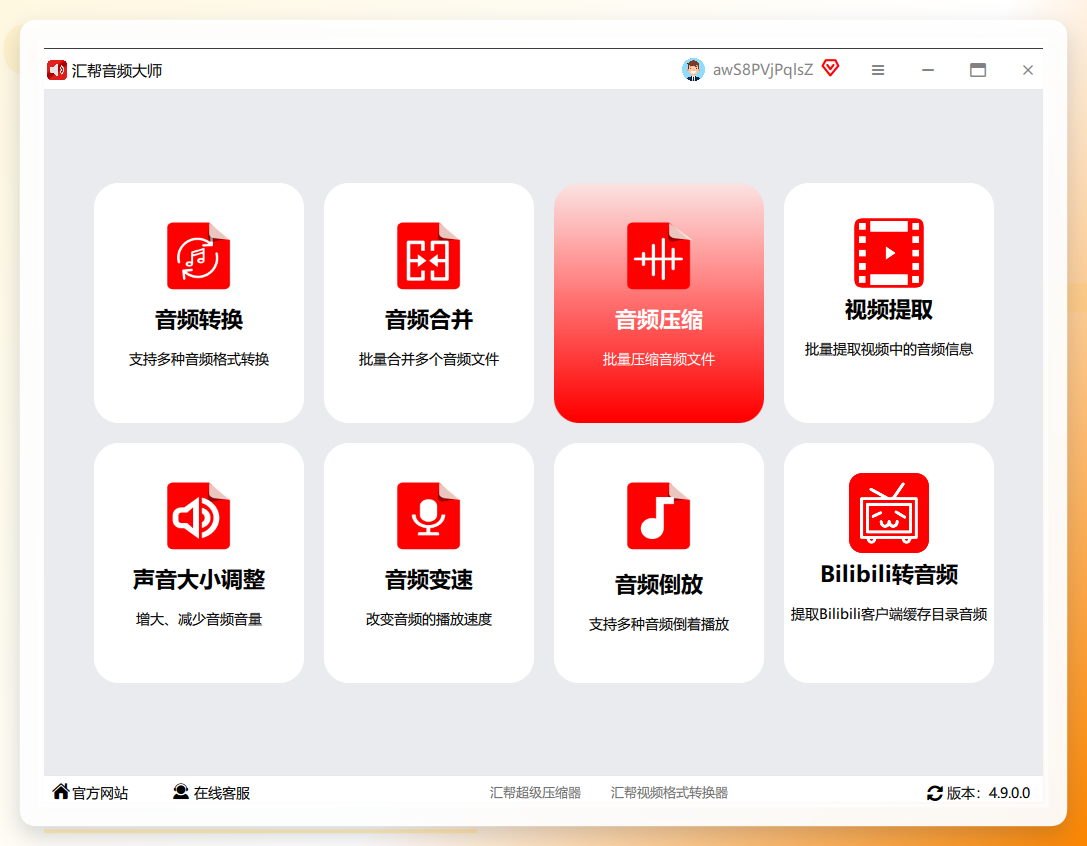Click version text 版本: 4.9.0.0
1087x846 pixels.
[x=989, y=793]
